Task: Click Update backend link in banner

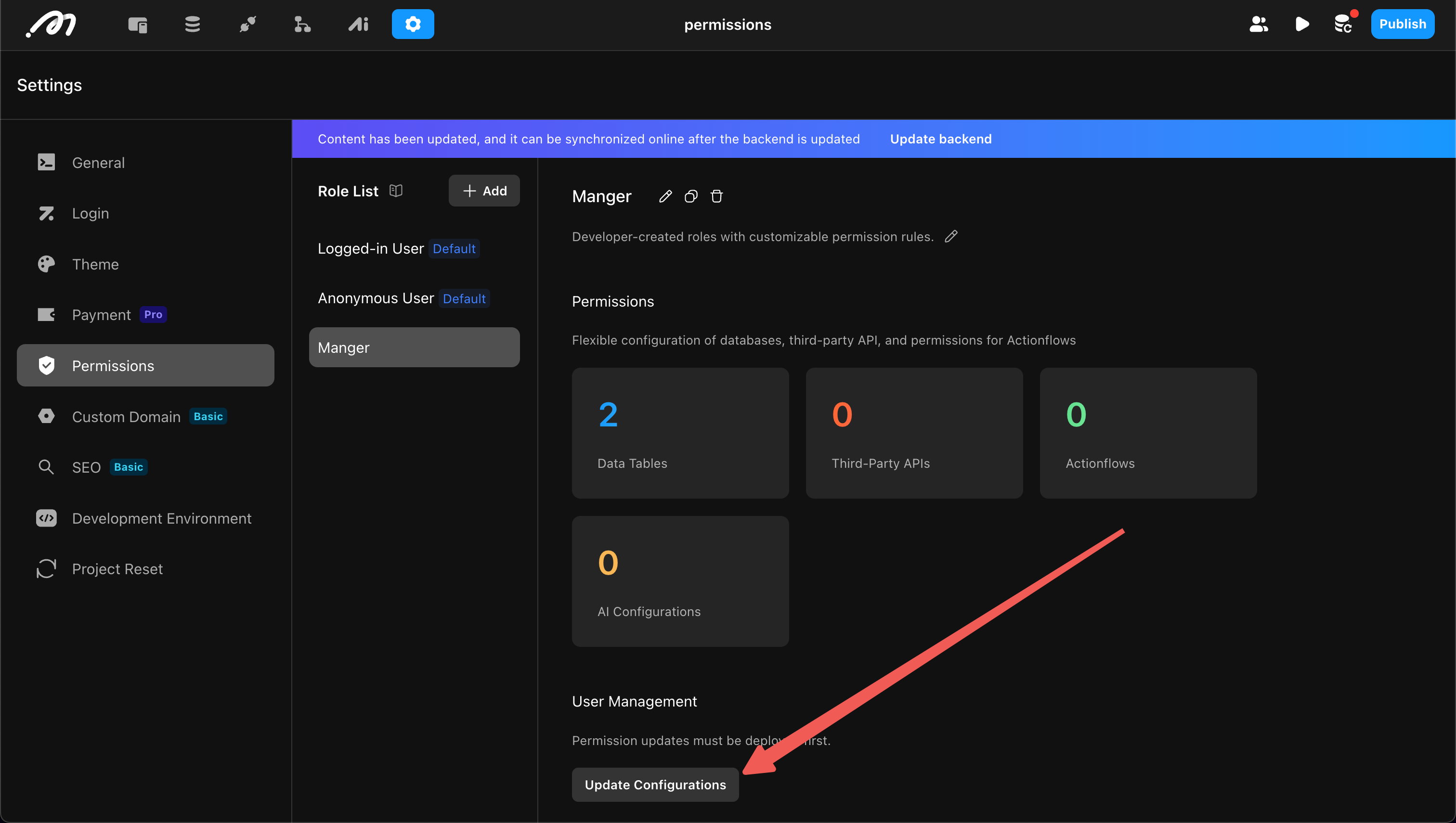Action: click(940, 139)
